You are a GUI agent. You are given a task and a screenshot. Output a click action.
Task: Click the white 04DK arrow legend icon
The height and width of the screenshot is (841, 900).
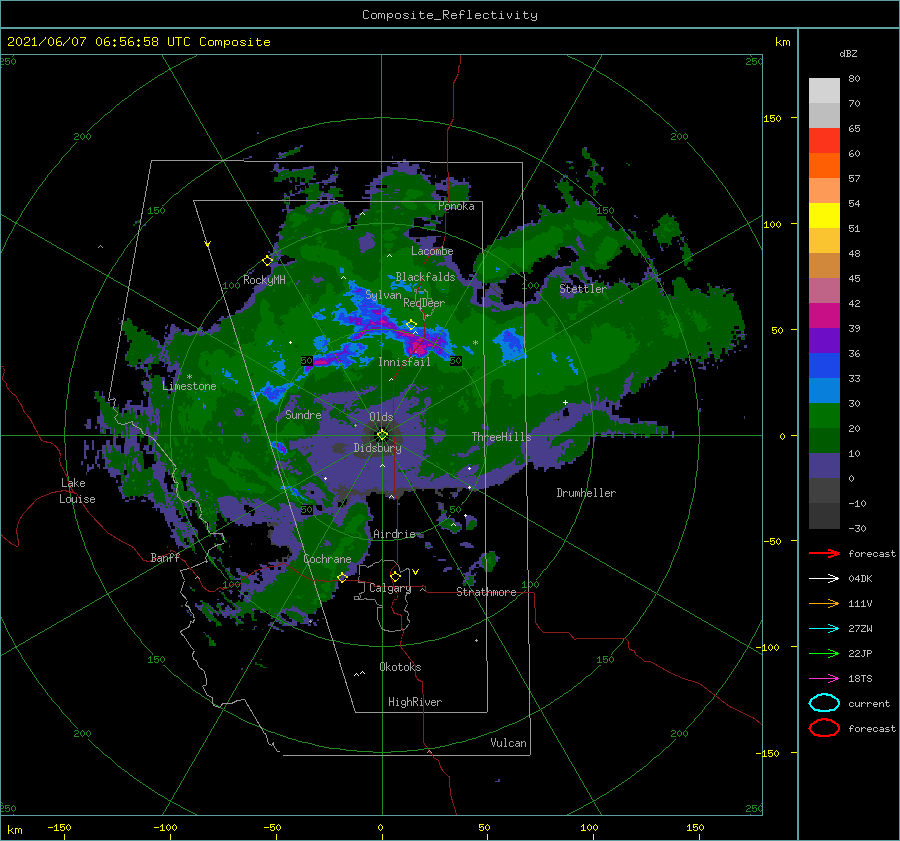(824, 579)
